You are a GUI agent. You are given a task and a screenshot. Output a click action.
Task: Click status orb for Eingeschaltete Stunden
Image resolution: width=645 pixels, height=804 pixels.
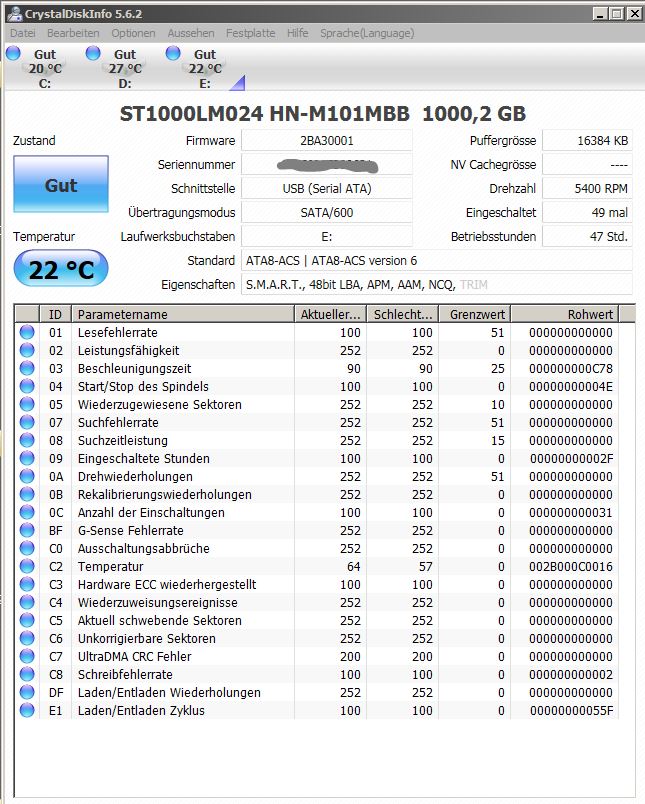pyautogui.click(x=27, y=458)
